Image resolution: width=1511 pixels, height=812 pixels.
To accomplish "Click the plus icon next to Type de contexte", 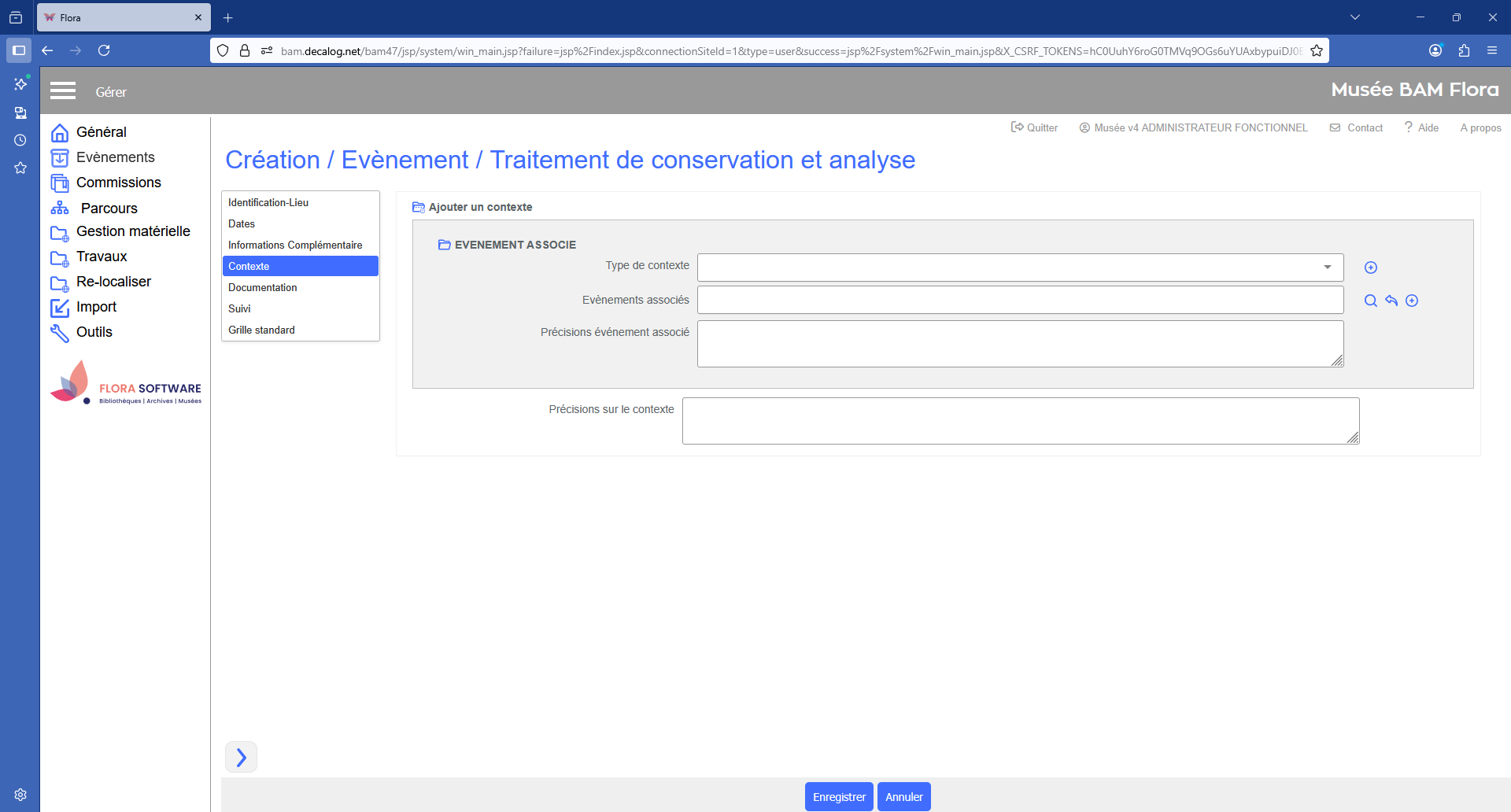I will coord(1370,268).
